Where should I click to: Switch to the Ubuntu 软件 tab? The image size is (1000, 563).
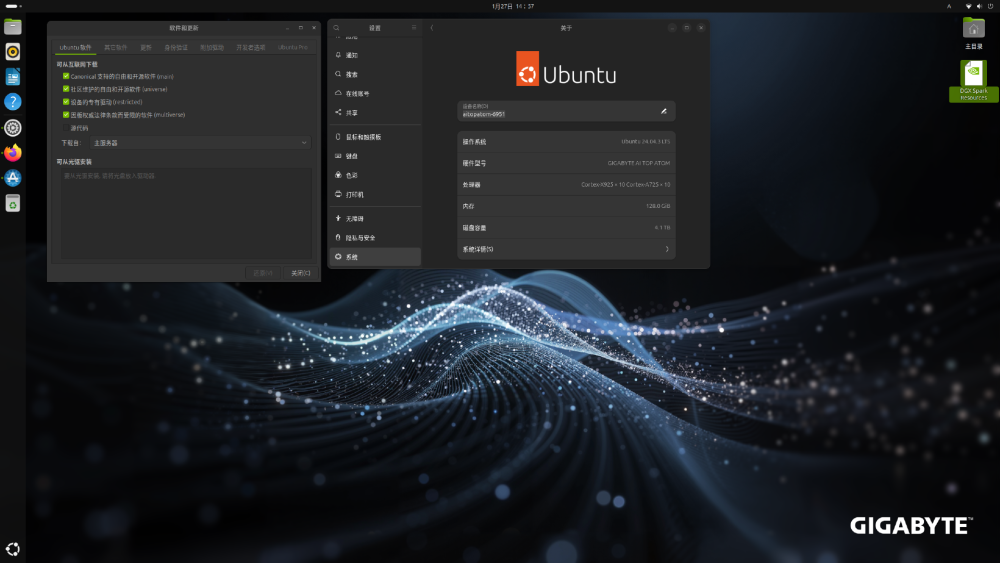[x=75, y=47]
